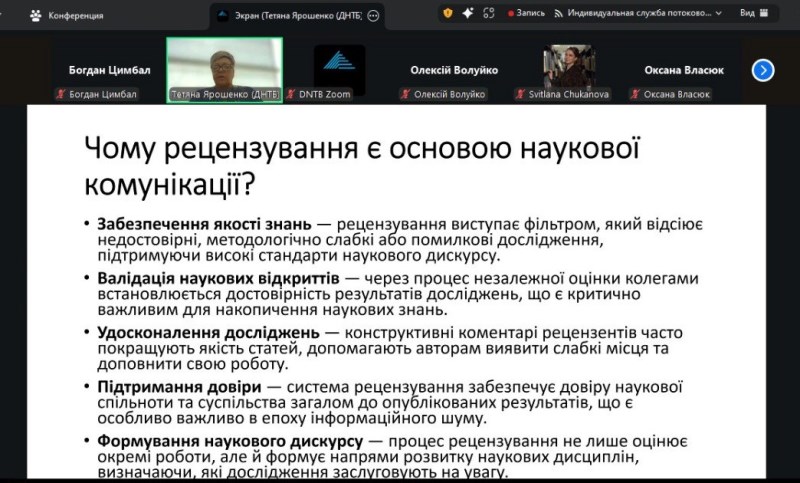The image size is (800, 483).
Task: Select the Экран Тетяна Ярошенко tab
Action: pos(290,16)
